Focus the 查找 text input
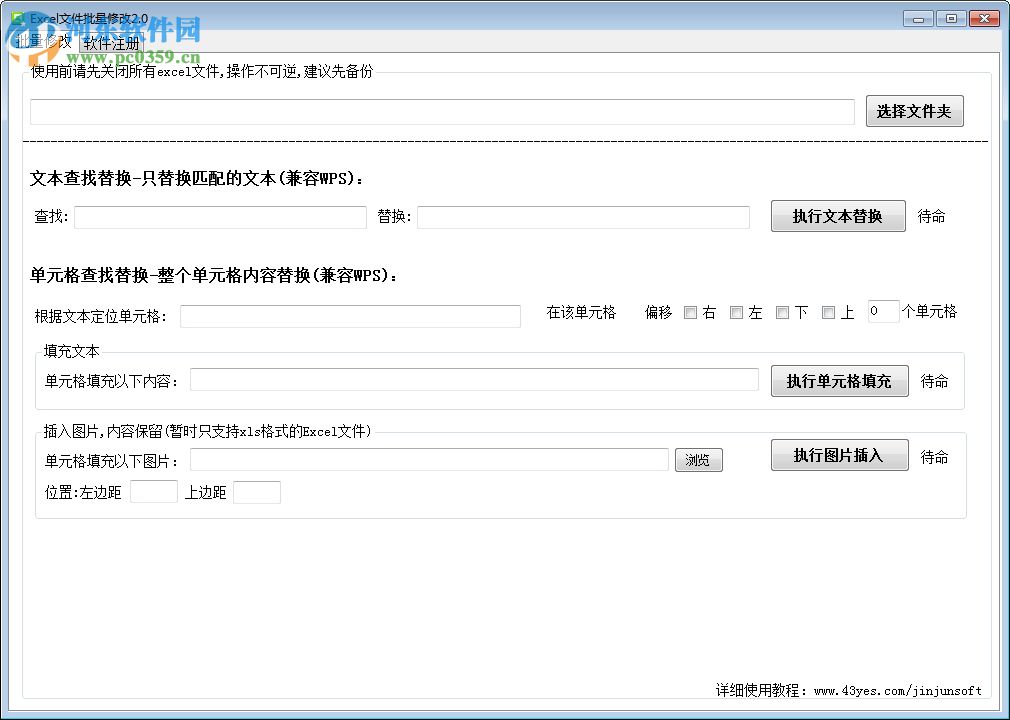This screenshot has width=1010, height=720. [220, 217]
